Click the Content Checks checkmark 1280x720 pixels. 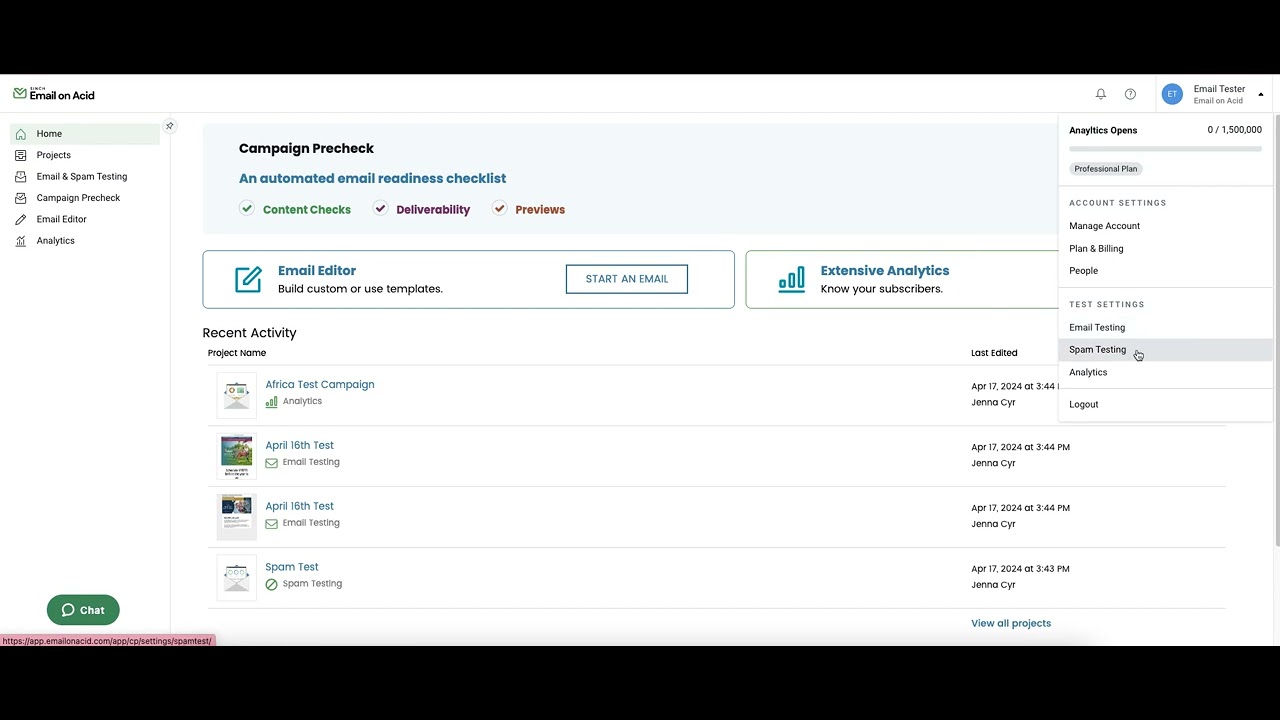click(247, 208)
